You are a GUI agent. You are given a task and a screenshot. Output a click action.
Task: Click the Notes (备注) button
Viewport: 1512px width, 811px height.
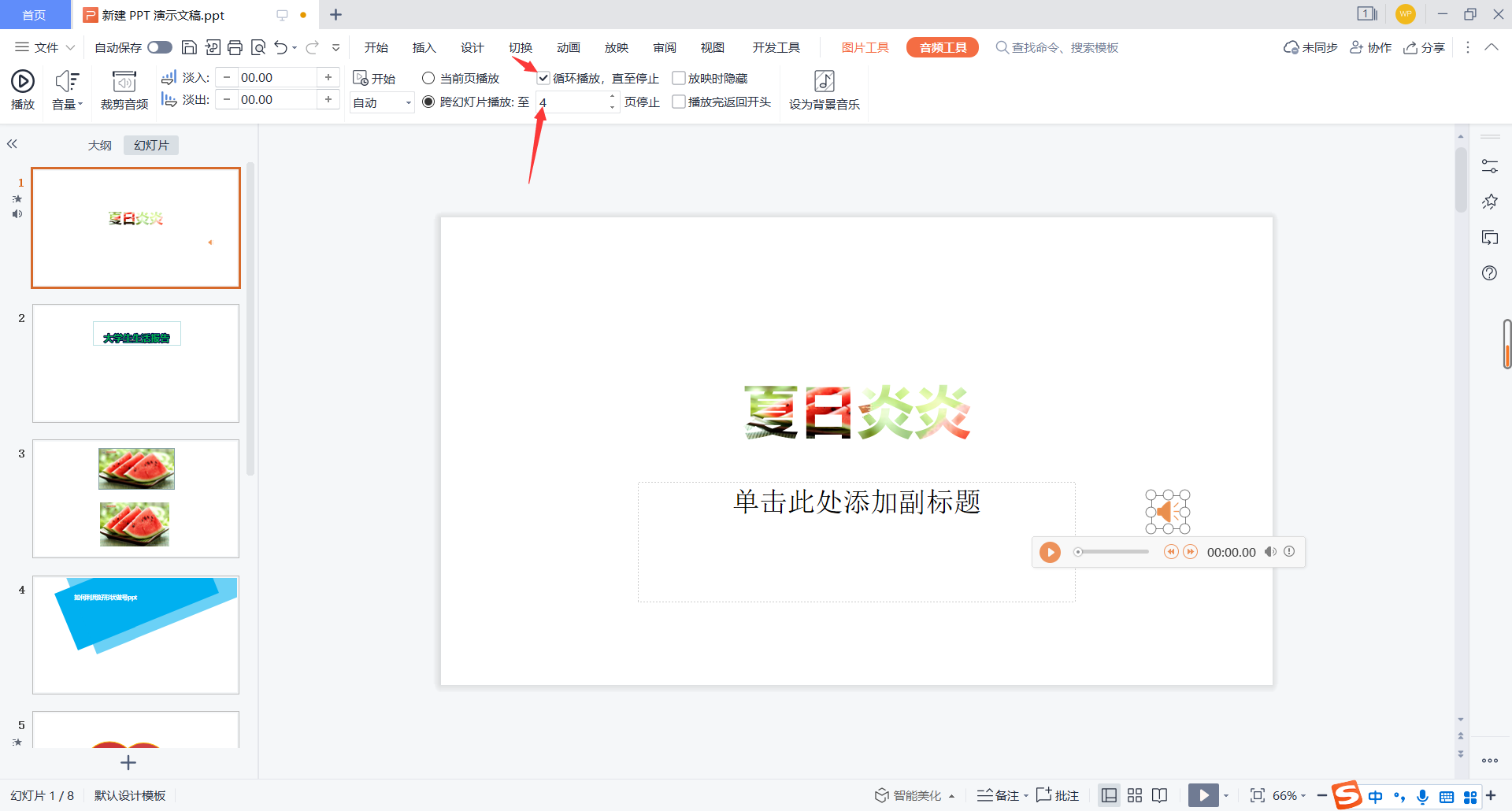(998, 795)
